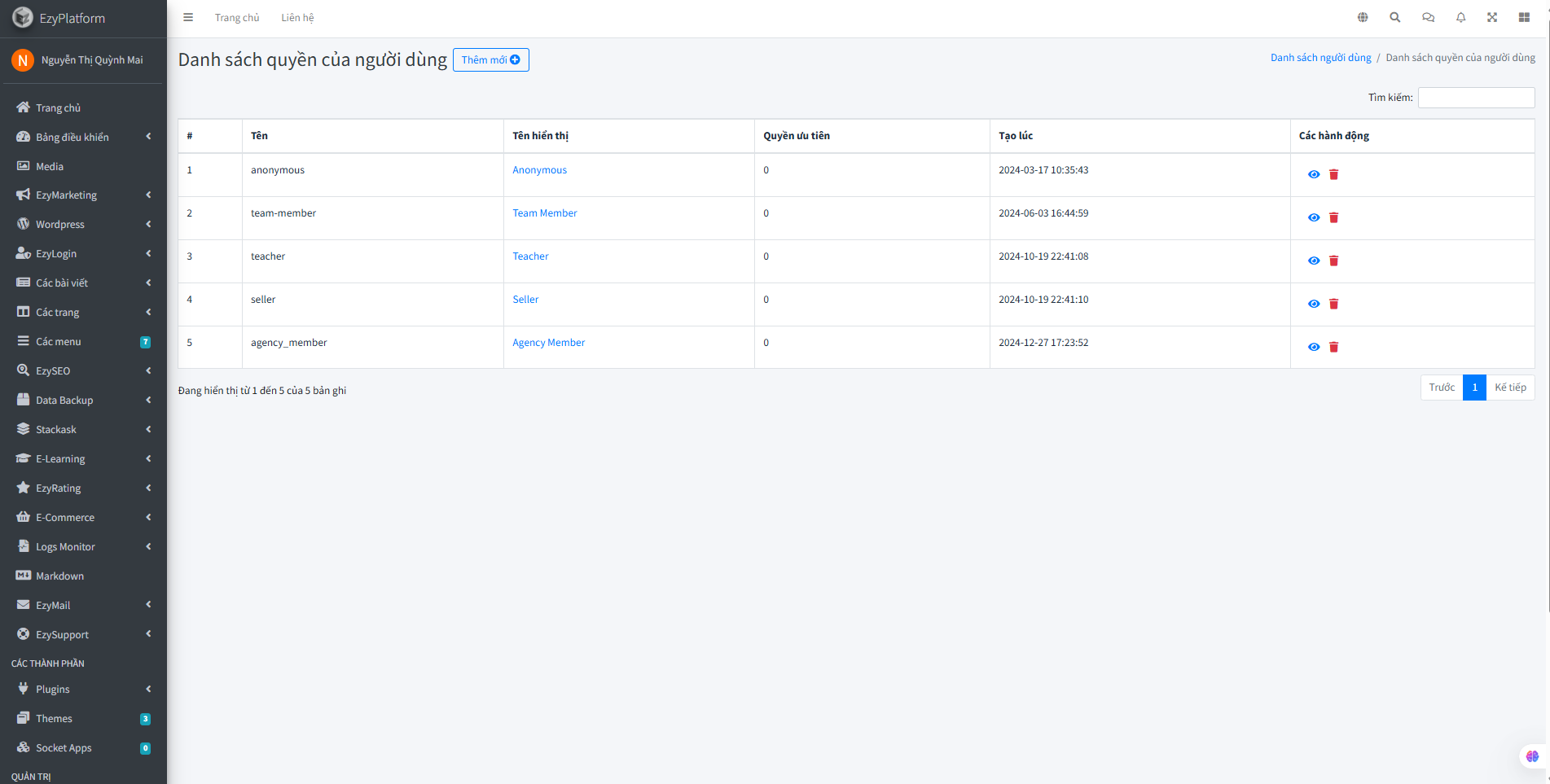The image size is (1550, 784).
Task: View the anonymous role via eye icon
Action: [x=1314, y=174]
